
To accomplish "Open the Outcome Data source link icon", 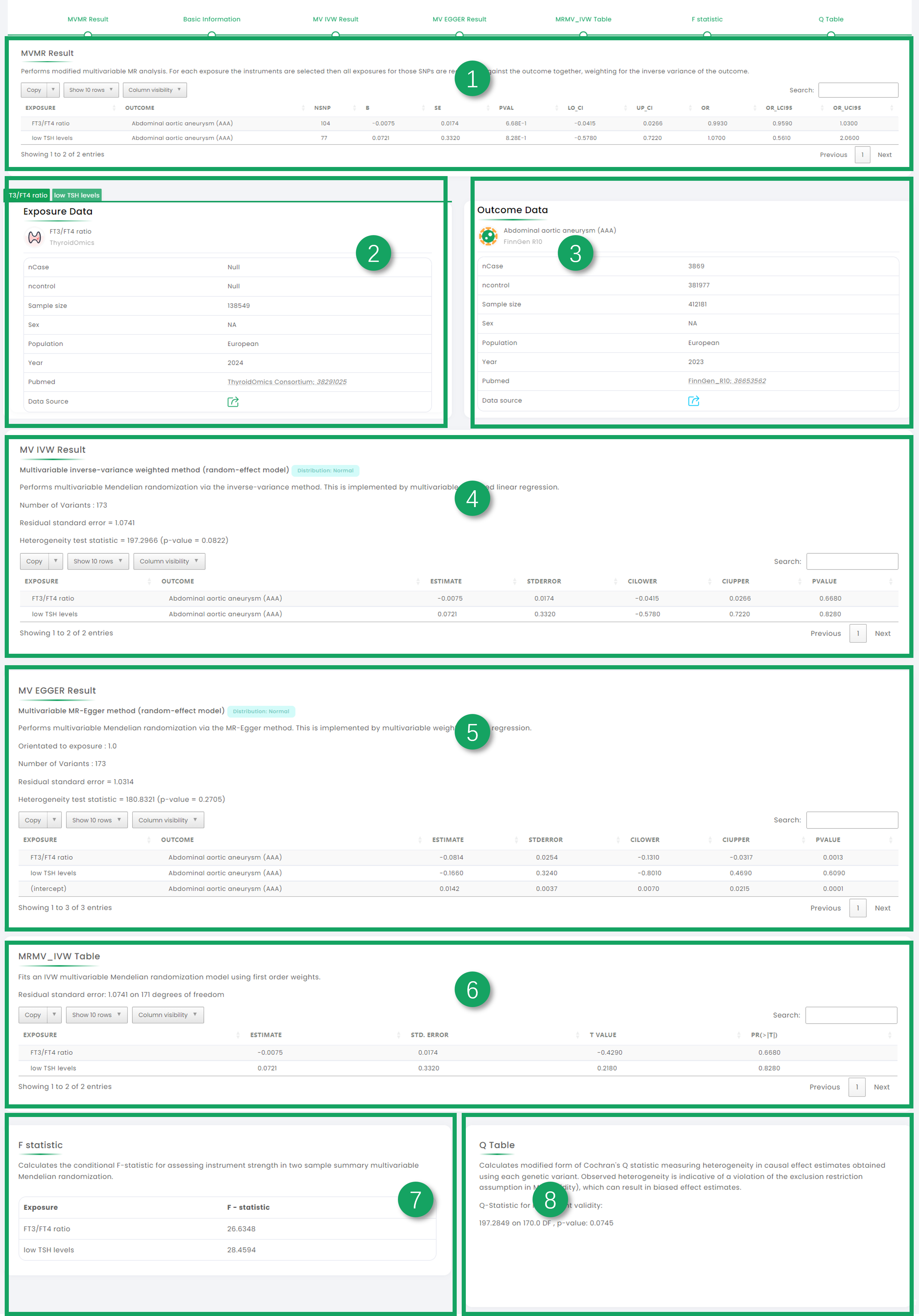I will pyautogui.click(x=693, y=401).
